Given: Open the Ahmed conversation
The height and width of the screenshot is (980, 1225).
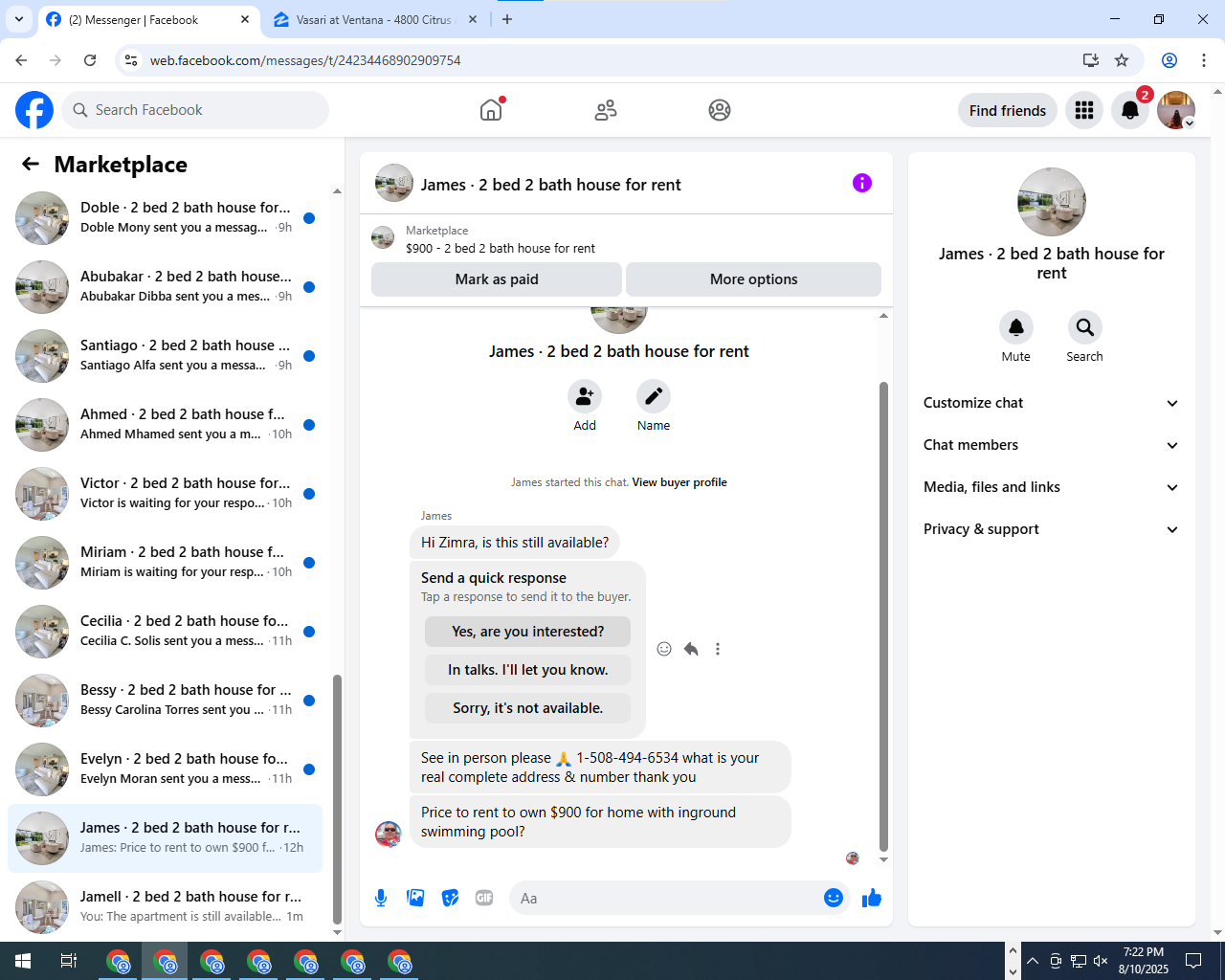Looking at the screenshot, I should point(165,425).
